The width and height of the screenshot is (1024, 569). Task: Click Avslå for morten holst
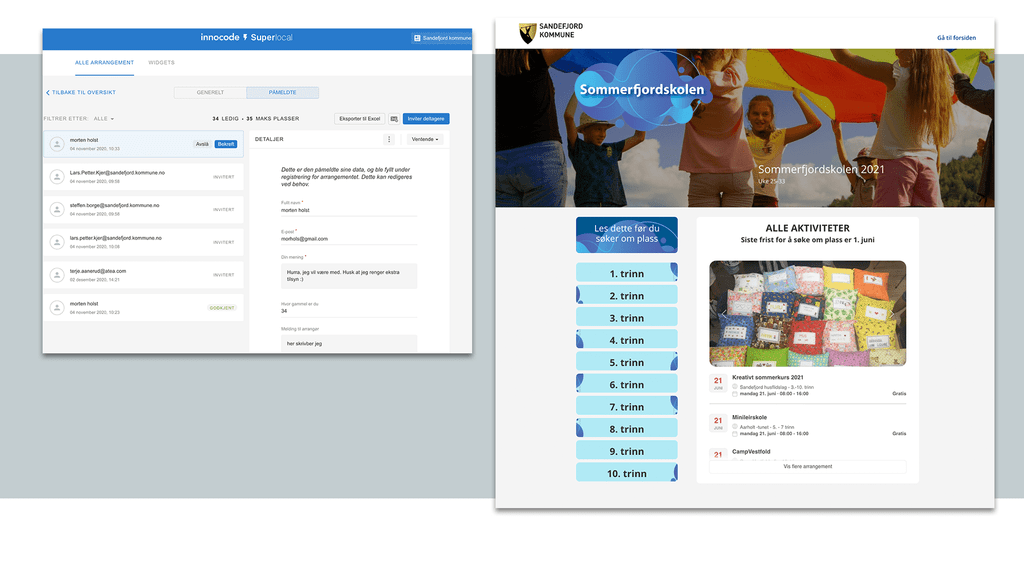pyautogui.click(x=202, y=144)
